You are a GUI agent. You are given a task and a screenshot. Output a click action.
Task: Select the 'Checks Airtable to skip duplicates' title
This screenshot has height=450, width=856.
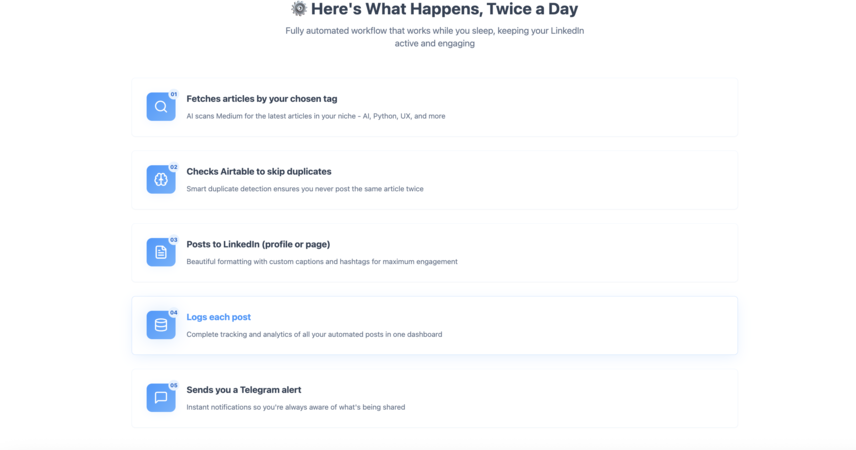point(259,171)
